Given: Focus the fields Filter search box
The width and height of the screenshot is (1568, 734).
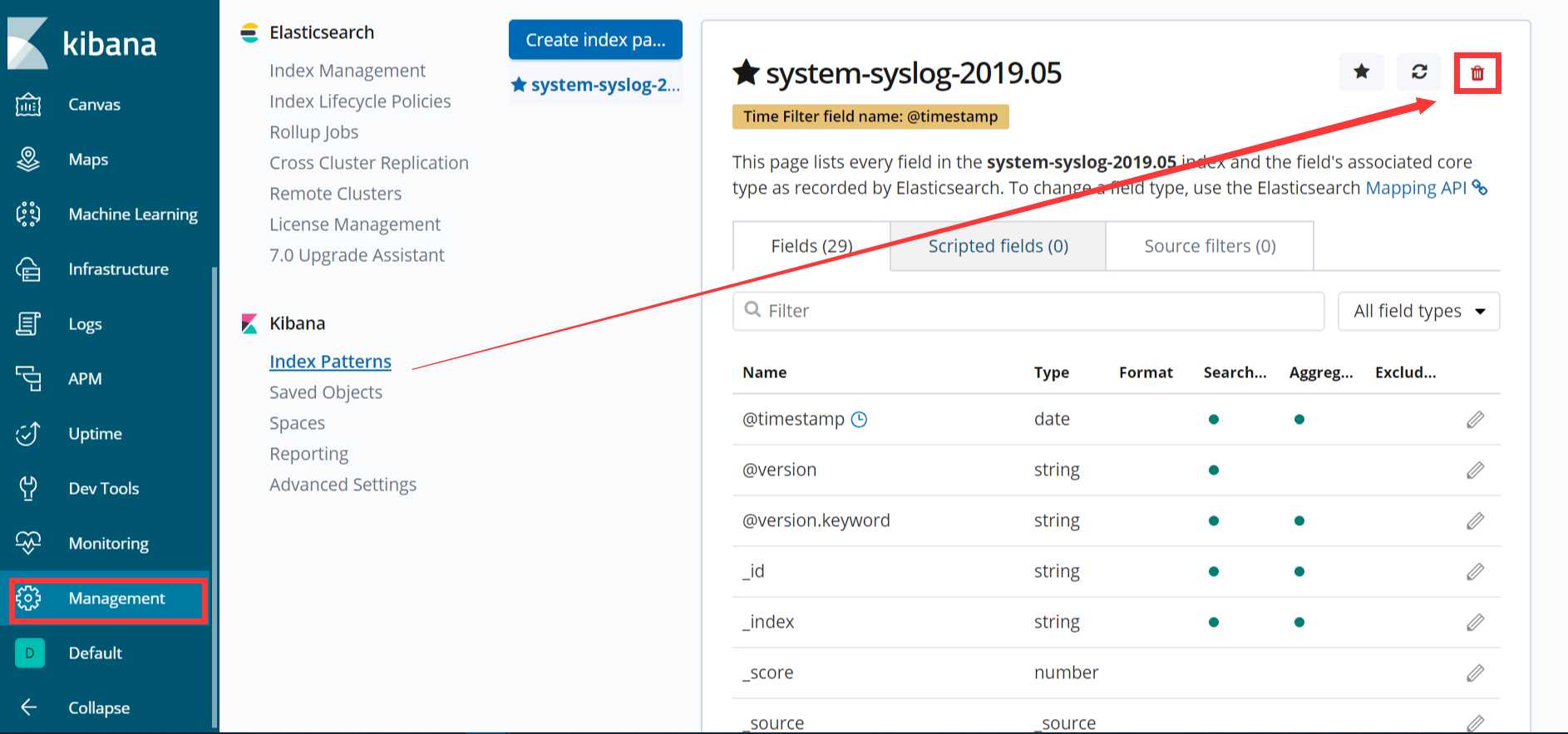Looking at the screenshot, I should [1028, 311].
